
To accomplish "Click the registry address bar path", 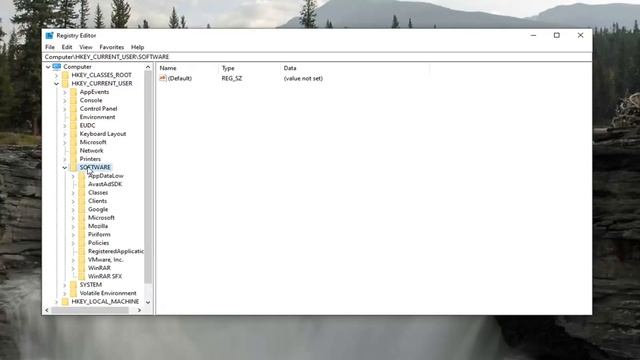I will 107,57.
